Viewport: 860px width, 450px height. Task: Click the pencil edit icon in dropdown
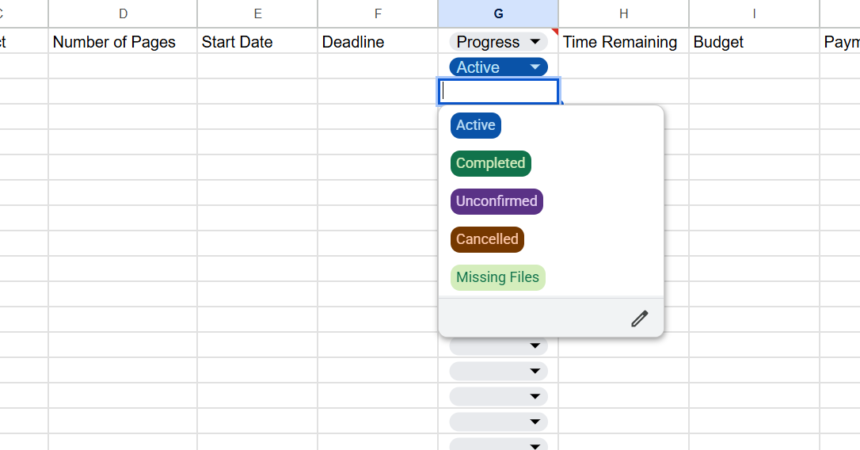pyautogui.click(x=640, y=319)
